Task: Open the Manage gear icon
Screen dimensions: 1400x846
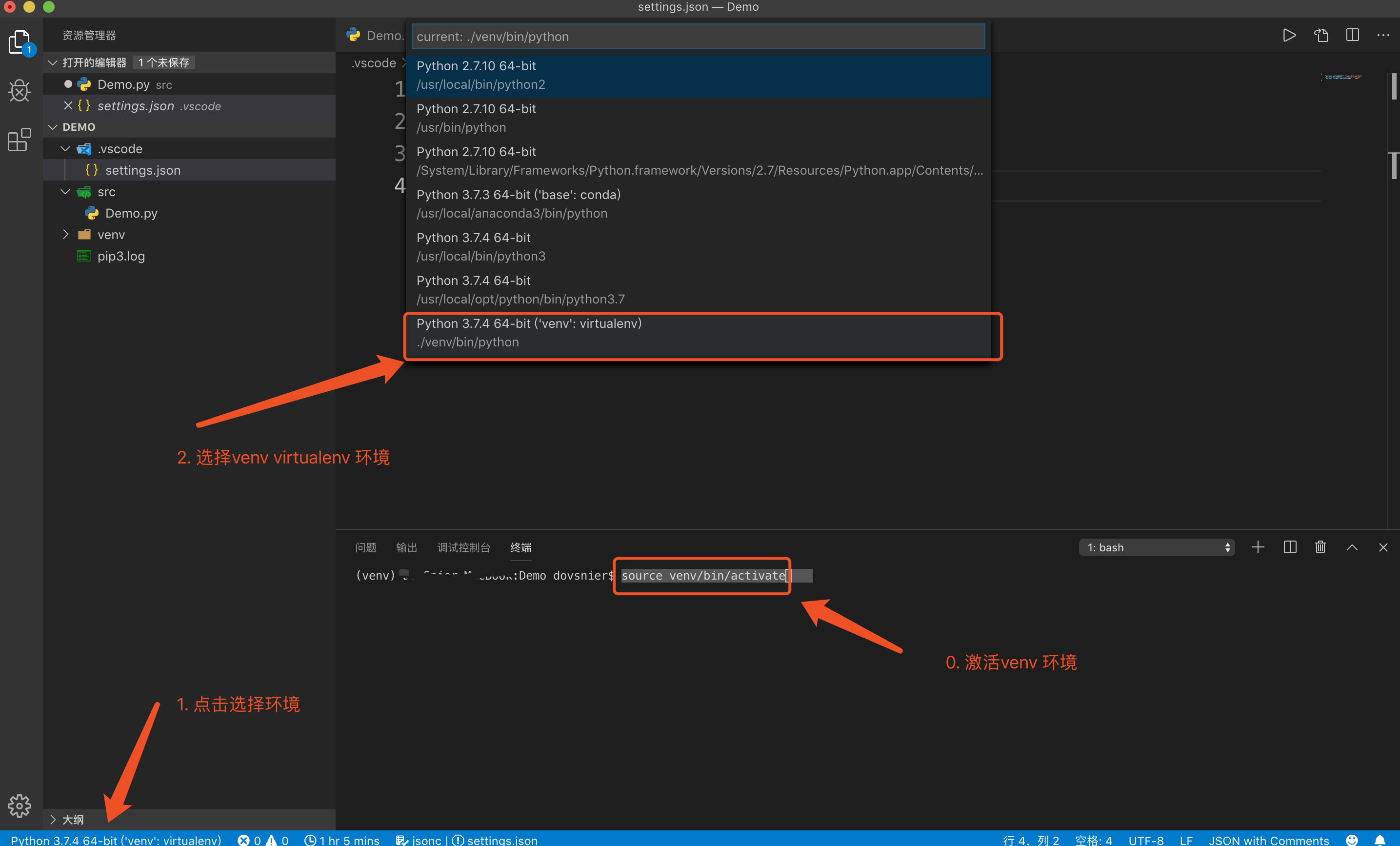Action: pyautogui.click(x=20, y=805)
